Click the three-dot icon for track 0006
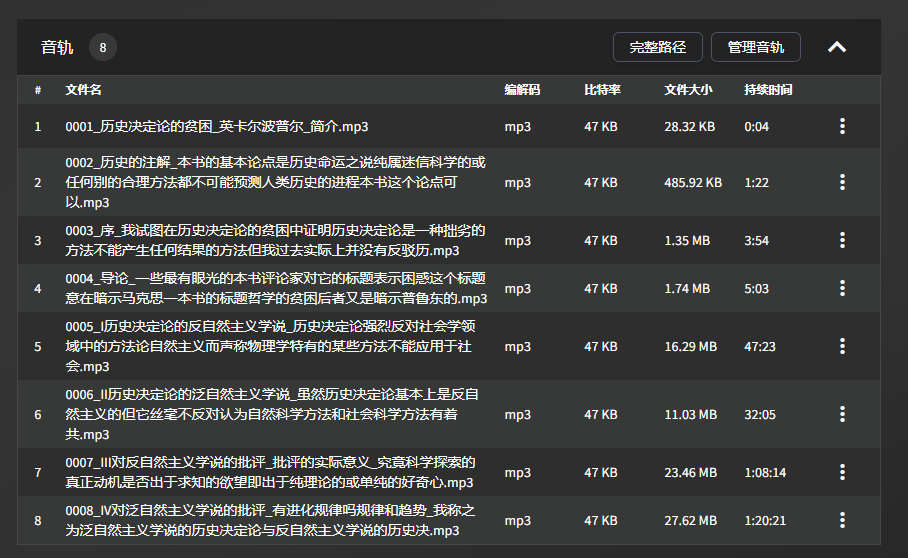 [842, 414]
